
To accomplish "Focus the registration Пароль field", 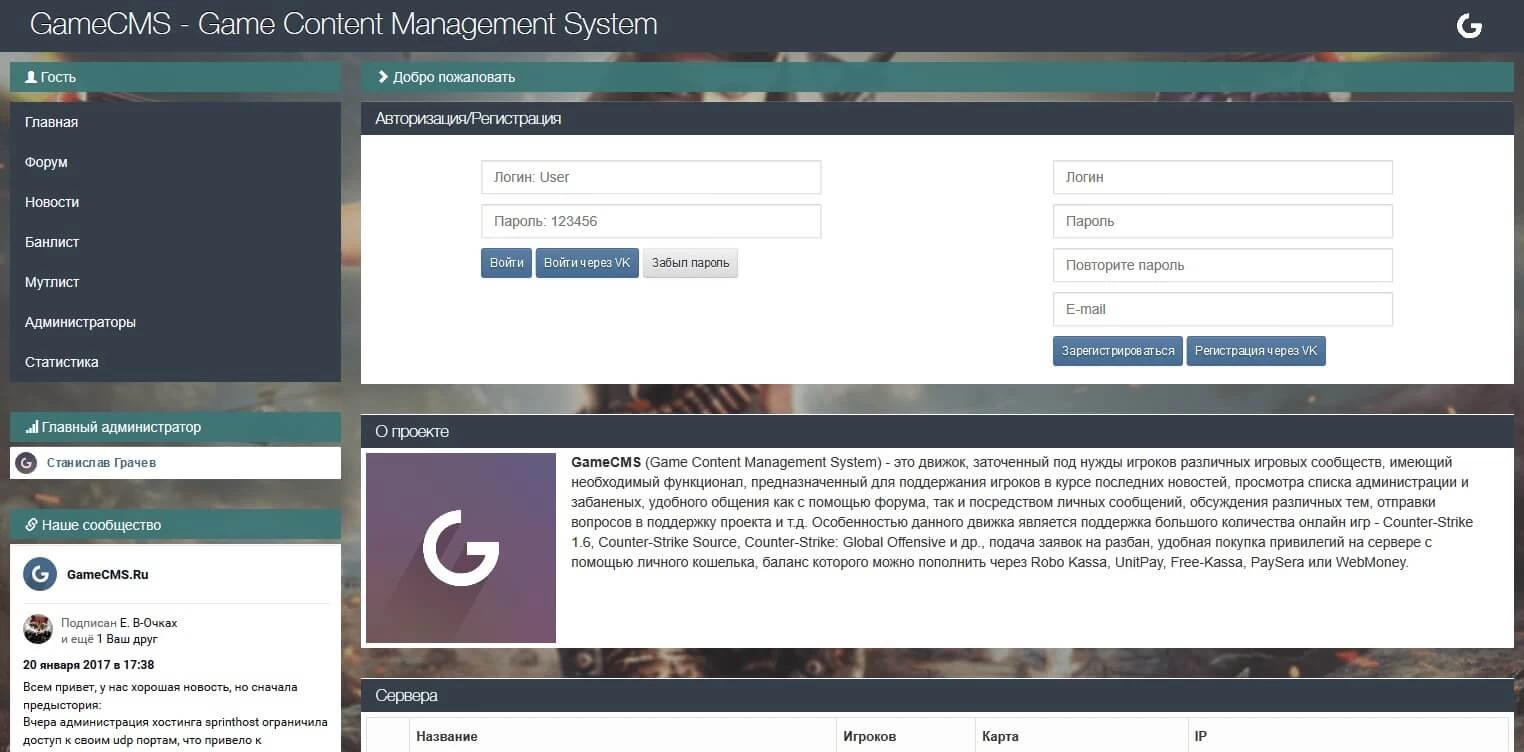I will [x=1223, y=221].
